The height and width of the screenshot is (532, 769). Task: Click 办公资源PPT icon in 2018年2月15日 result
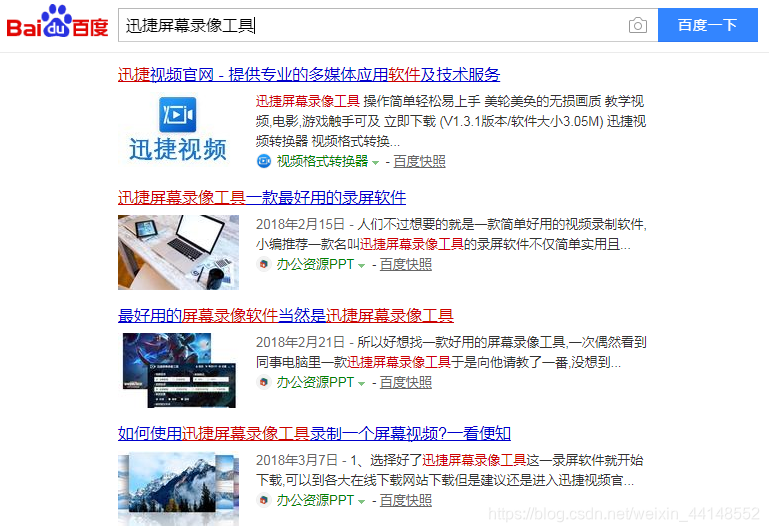click(264, 264)
